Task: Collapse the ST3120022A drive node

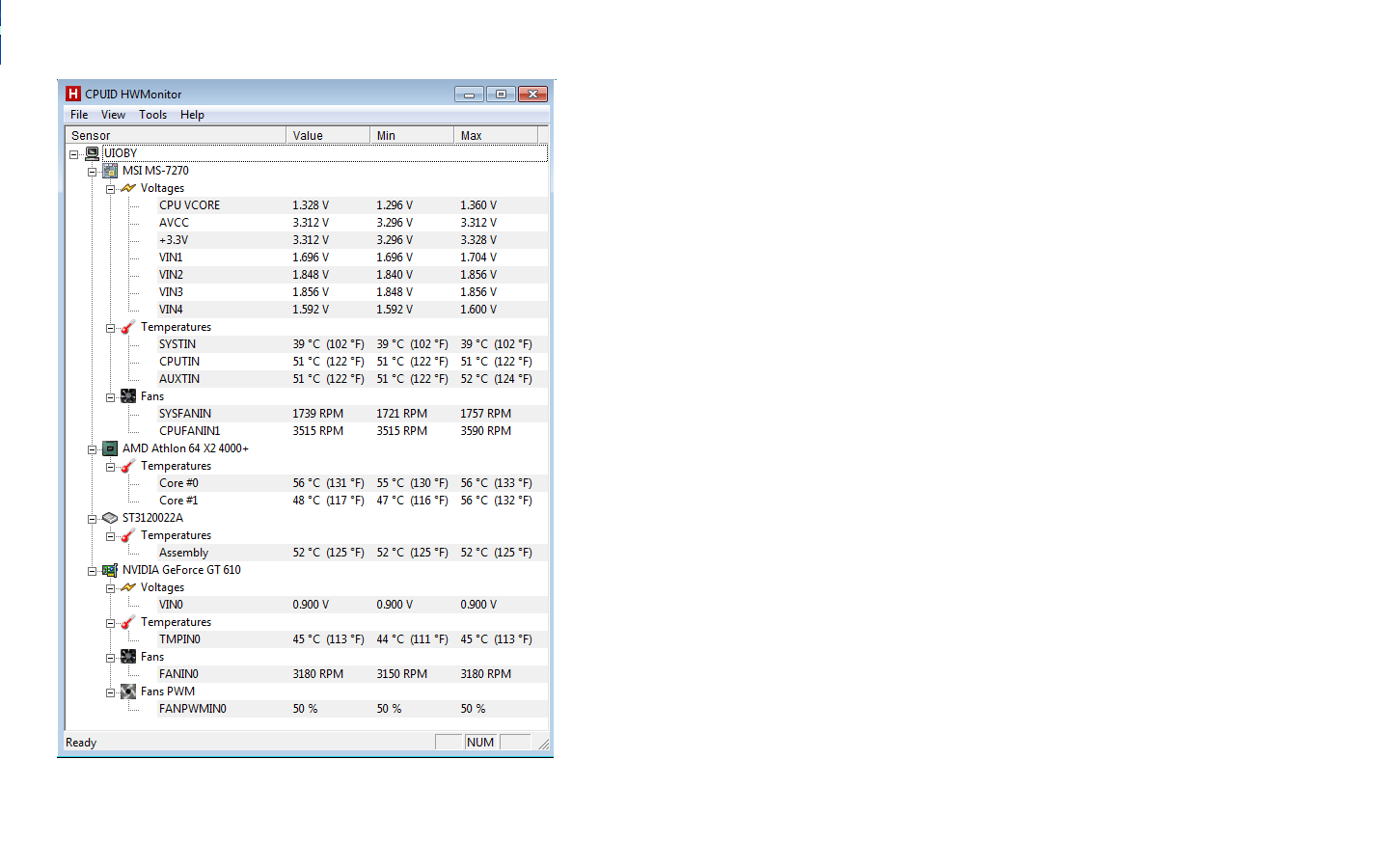Action: click(92, 519)
